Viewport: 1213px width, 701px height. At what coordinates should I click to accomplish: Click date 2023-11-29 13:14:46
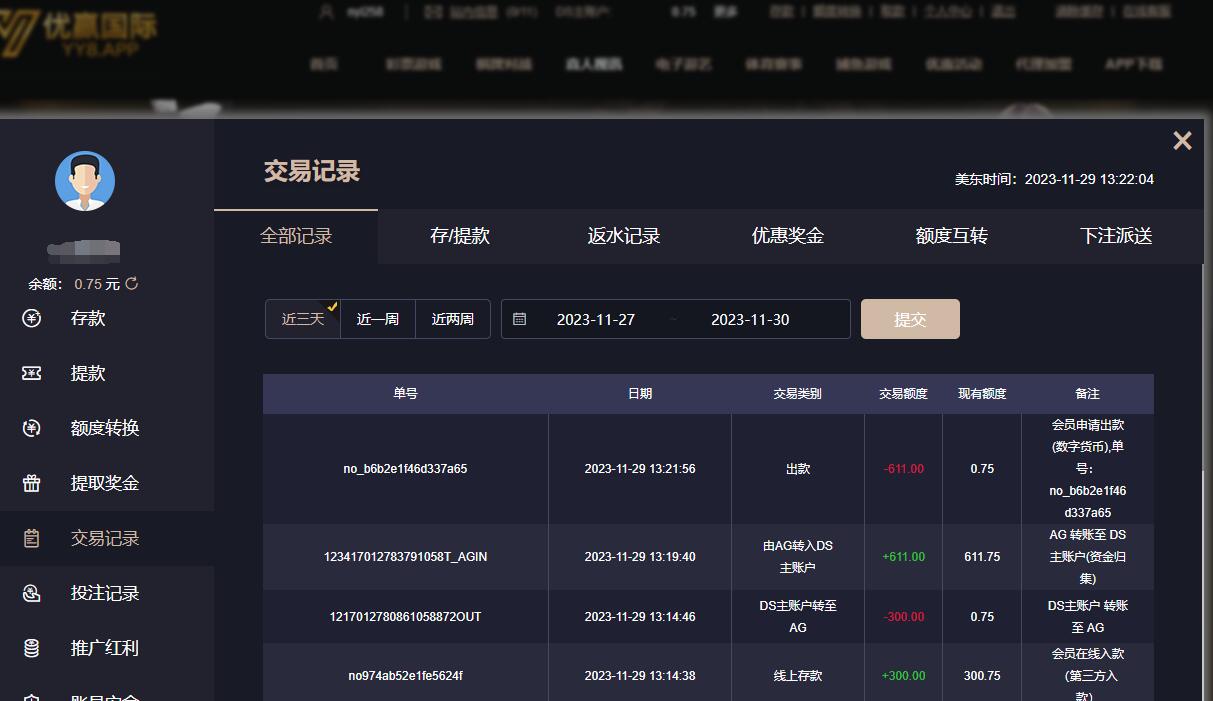click(x=640, y=617)
